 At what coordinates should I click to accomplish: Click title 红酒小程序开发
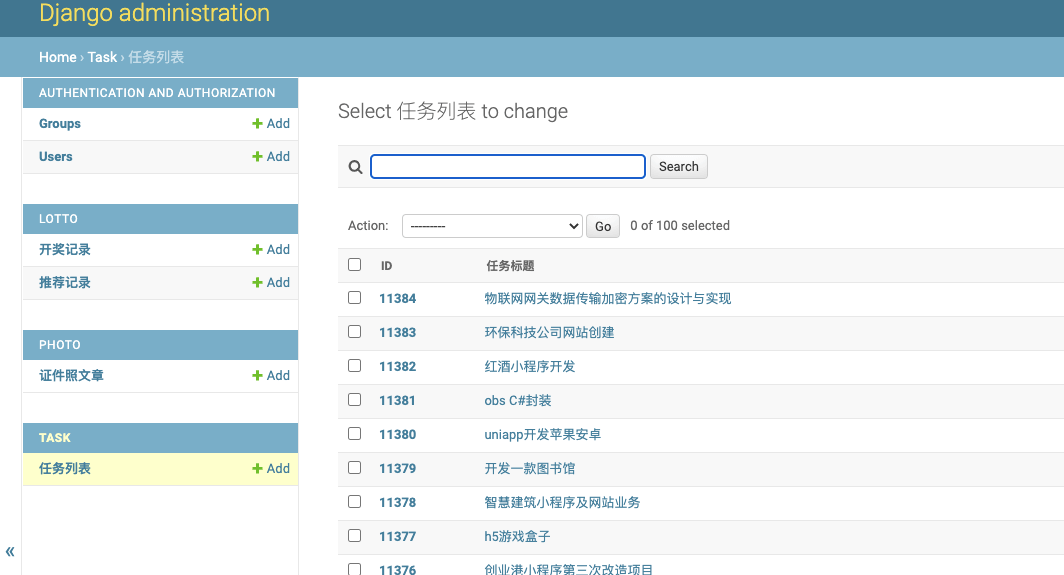[x=529, y=367]
